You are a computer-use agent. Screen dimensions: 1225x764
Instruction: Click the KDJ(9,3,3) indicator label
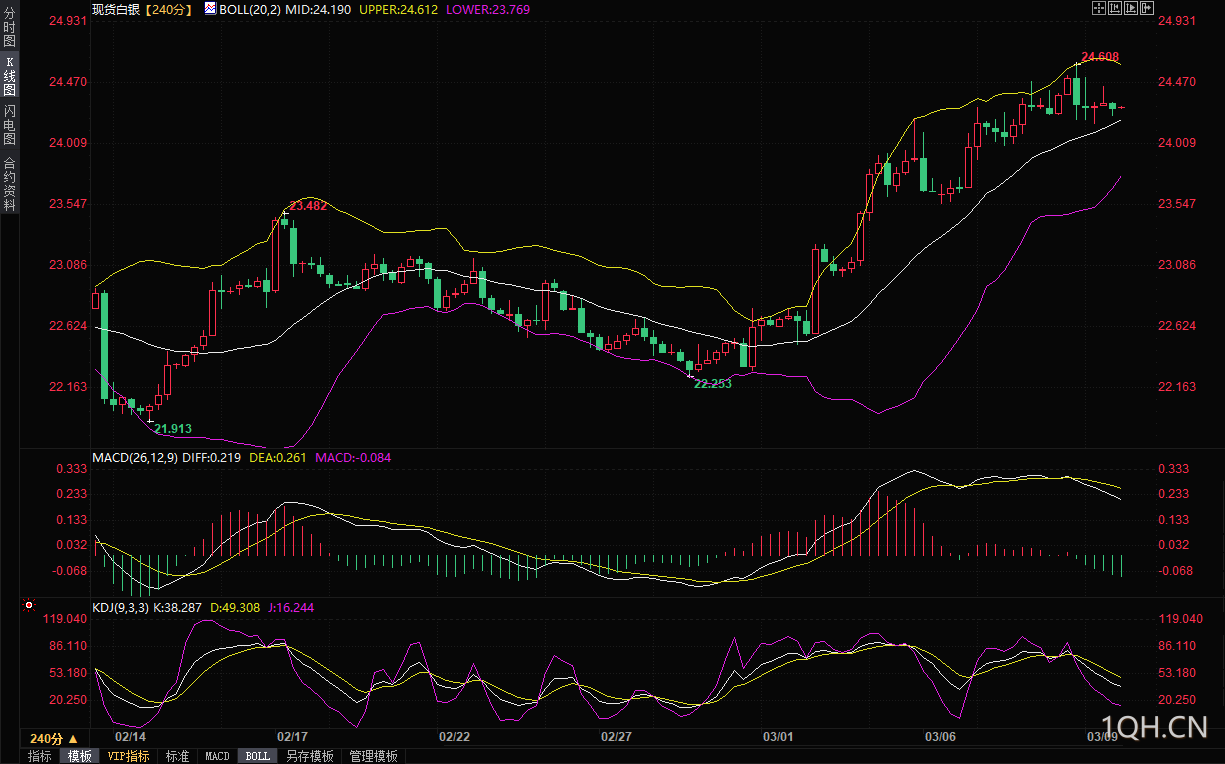point(120,607)
